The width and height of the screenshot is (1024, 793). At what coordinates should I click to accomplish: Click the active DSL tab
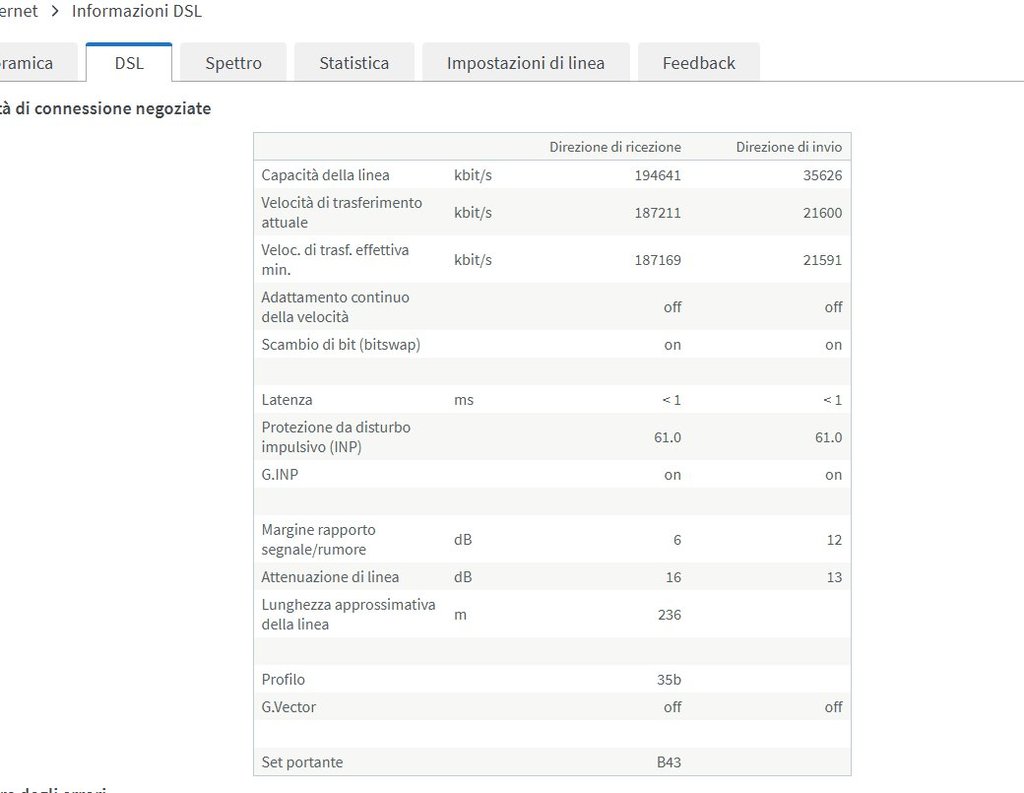pyautogui.click(x=129, y=63)
